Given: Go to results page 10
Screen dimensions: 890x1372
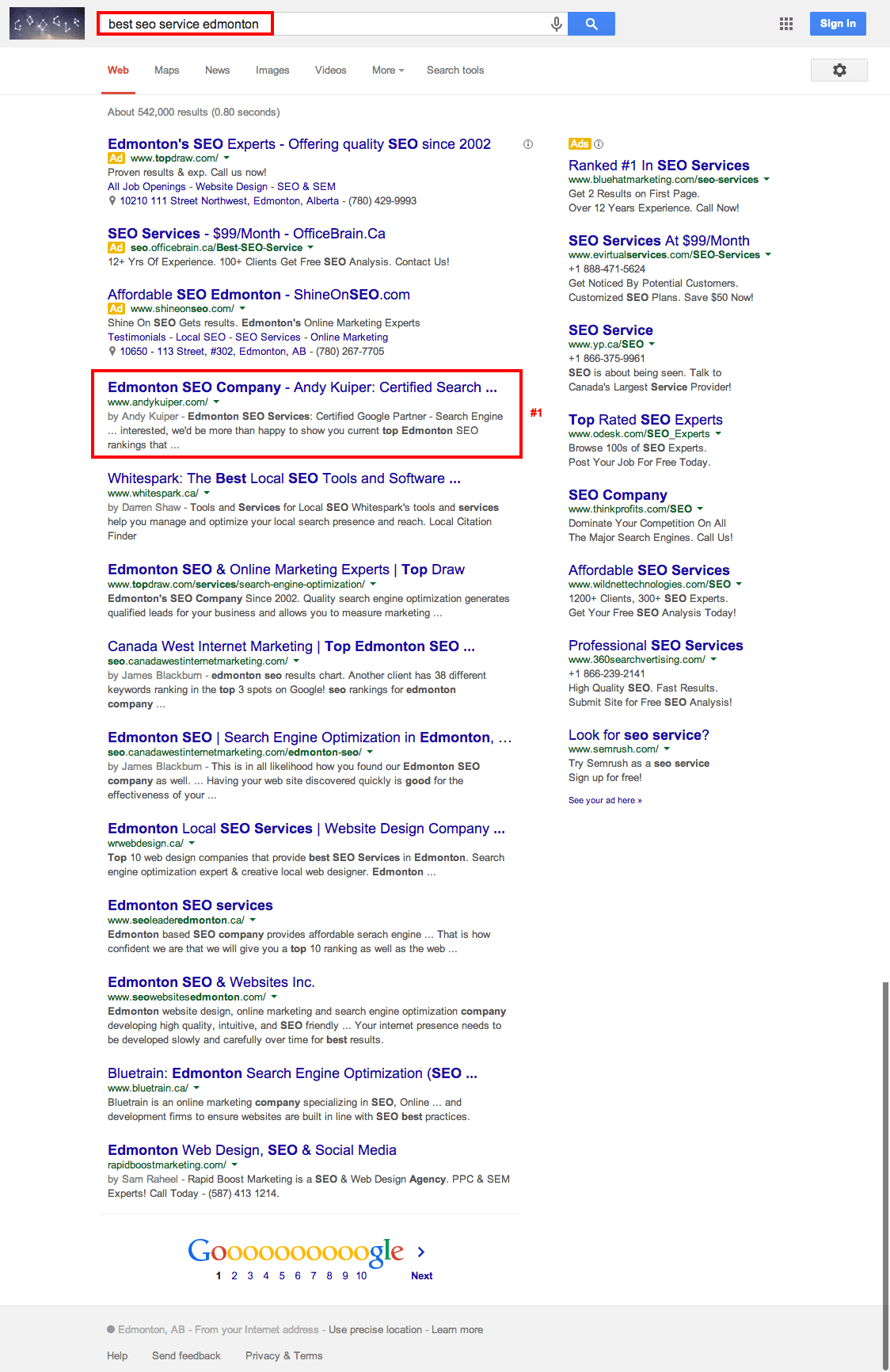Looking at the screenshot, I should (361, 1275).
